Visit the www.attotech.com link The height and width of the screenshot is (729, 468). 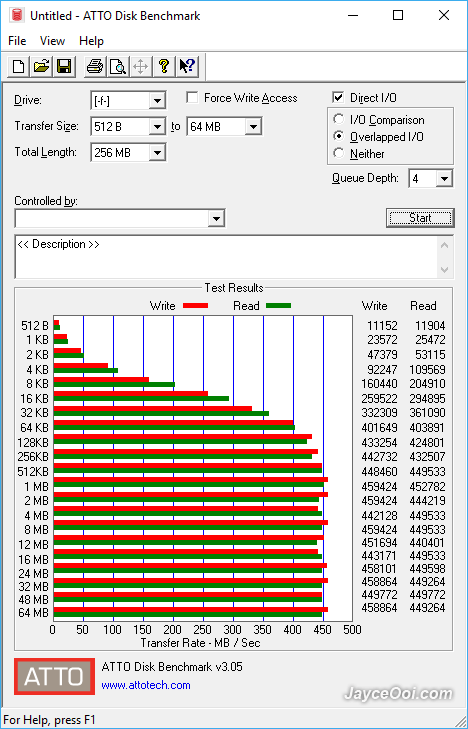146,685
